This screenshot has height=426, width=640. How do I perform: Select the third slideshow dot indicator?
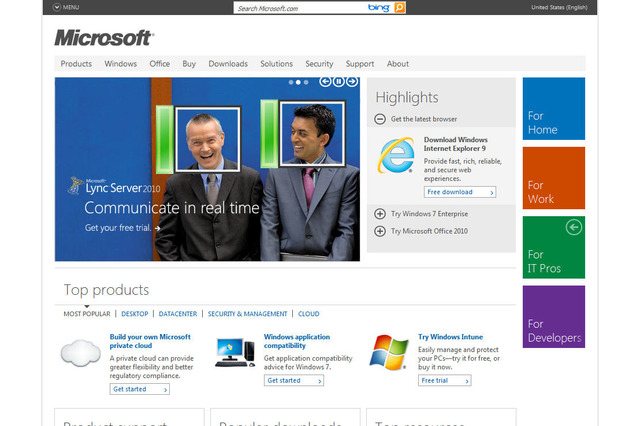tap(306, 82)
